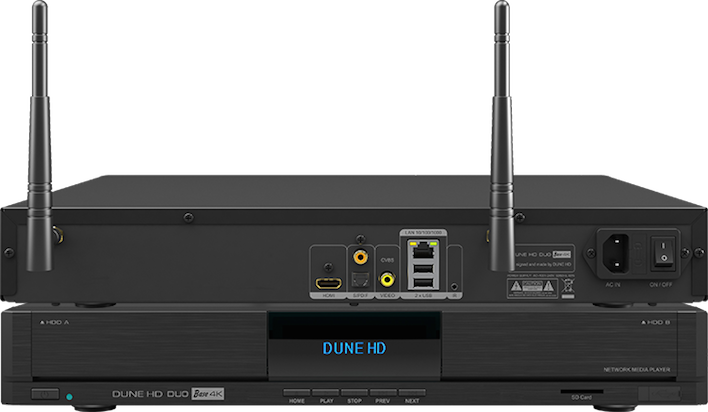708x412 pixels.
Task: Flip the ON / OFF rocker switch
Action: pos(663,253)
